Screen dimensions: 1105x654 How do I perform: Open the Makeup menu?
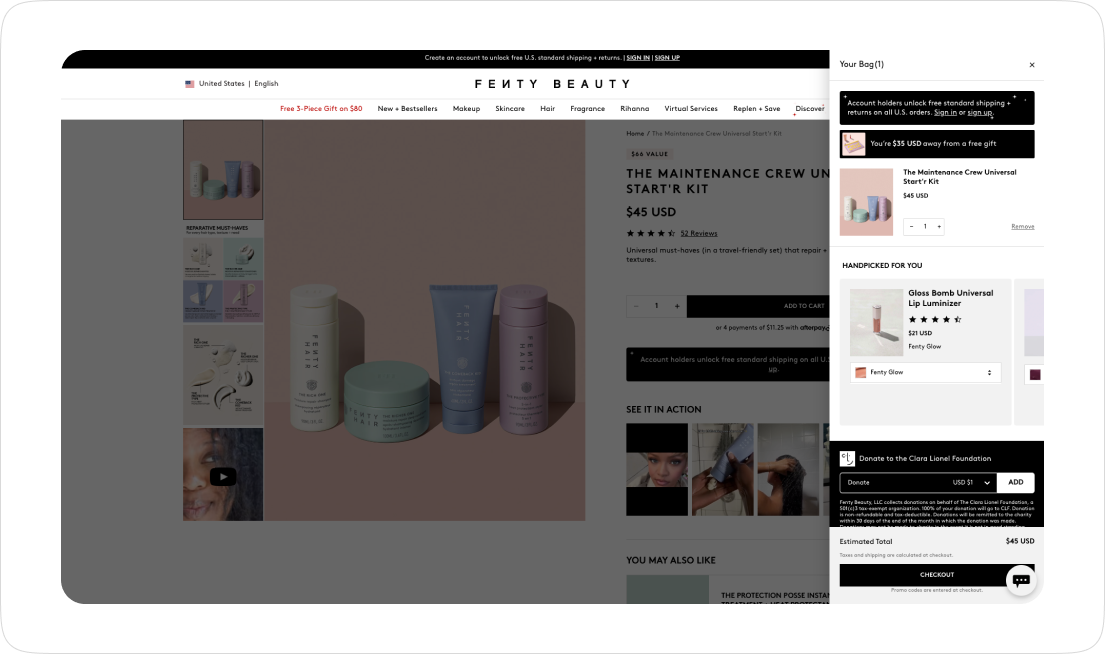[466, 109]
